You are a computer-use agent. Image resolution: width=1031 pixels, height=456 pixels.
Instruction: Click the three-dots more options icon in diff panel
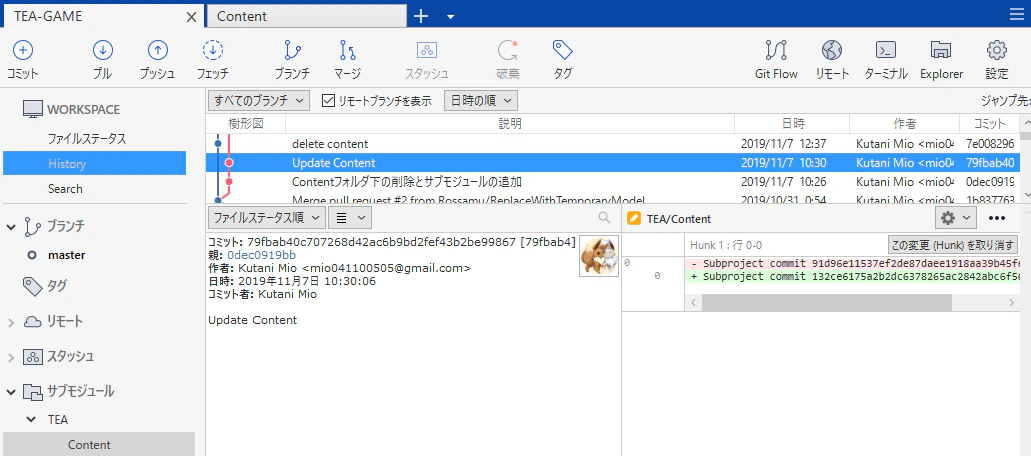click(x=997, y=218)
